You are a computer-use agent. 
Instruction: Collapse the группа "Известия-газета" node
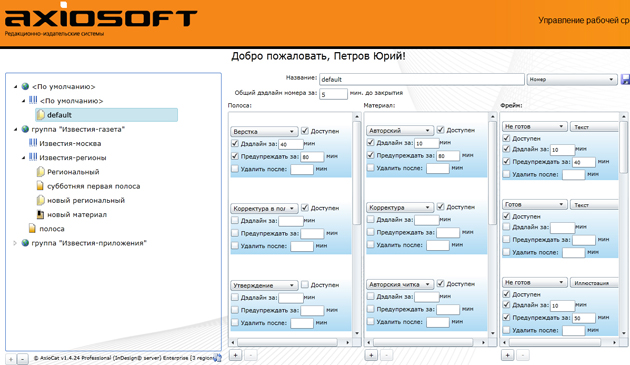click(x=15, y=129)
